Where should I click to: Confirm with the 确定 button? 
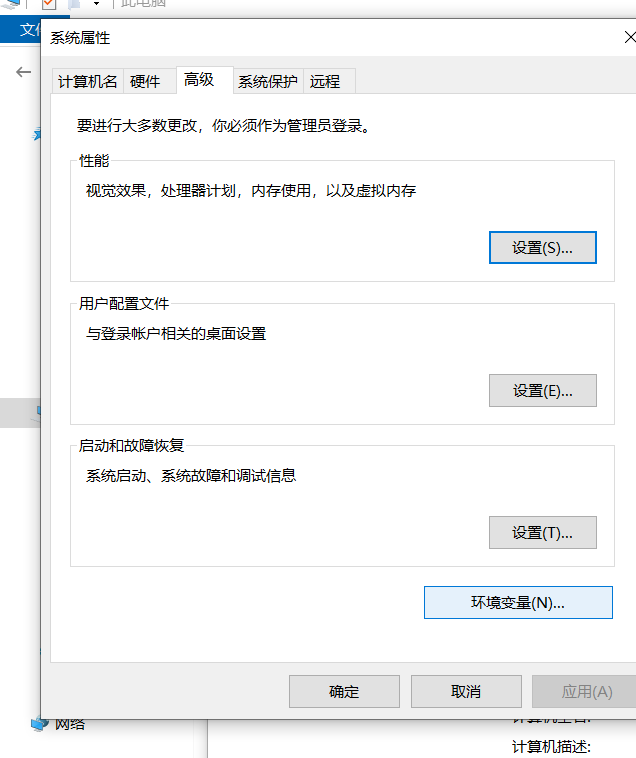coord(344,691)
